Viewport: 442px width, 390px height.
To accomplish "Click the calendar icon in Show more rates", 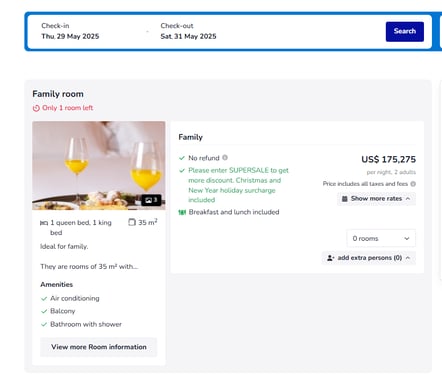I will point(345,199).
